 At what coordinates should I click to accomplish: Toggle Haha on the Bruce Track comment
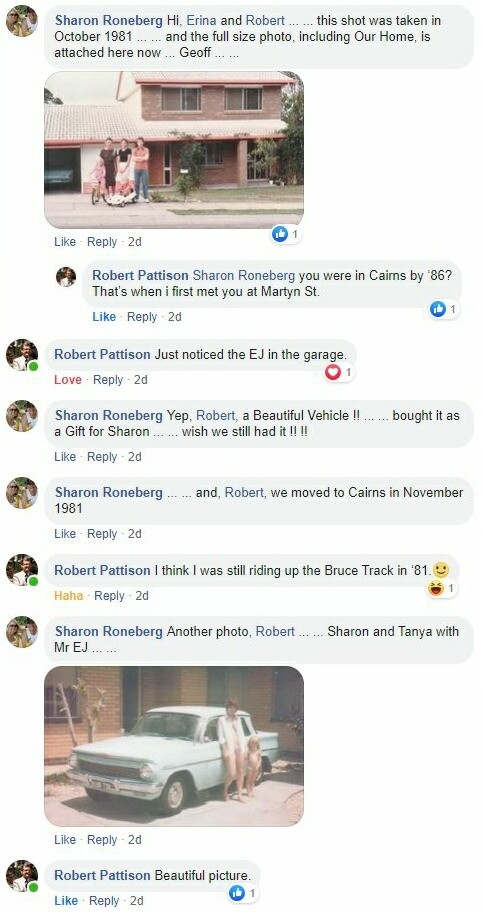(69, 596)
